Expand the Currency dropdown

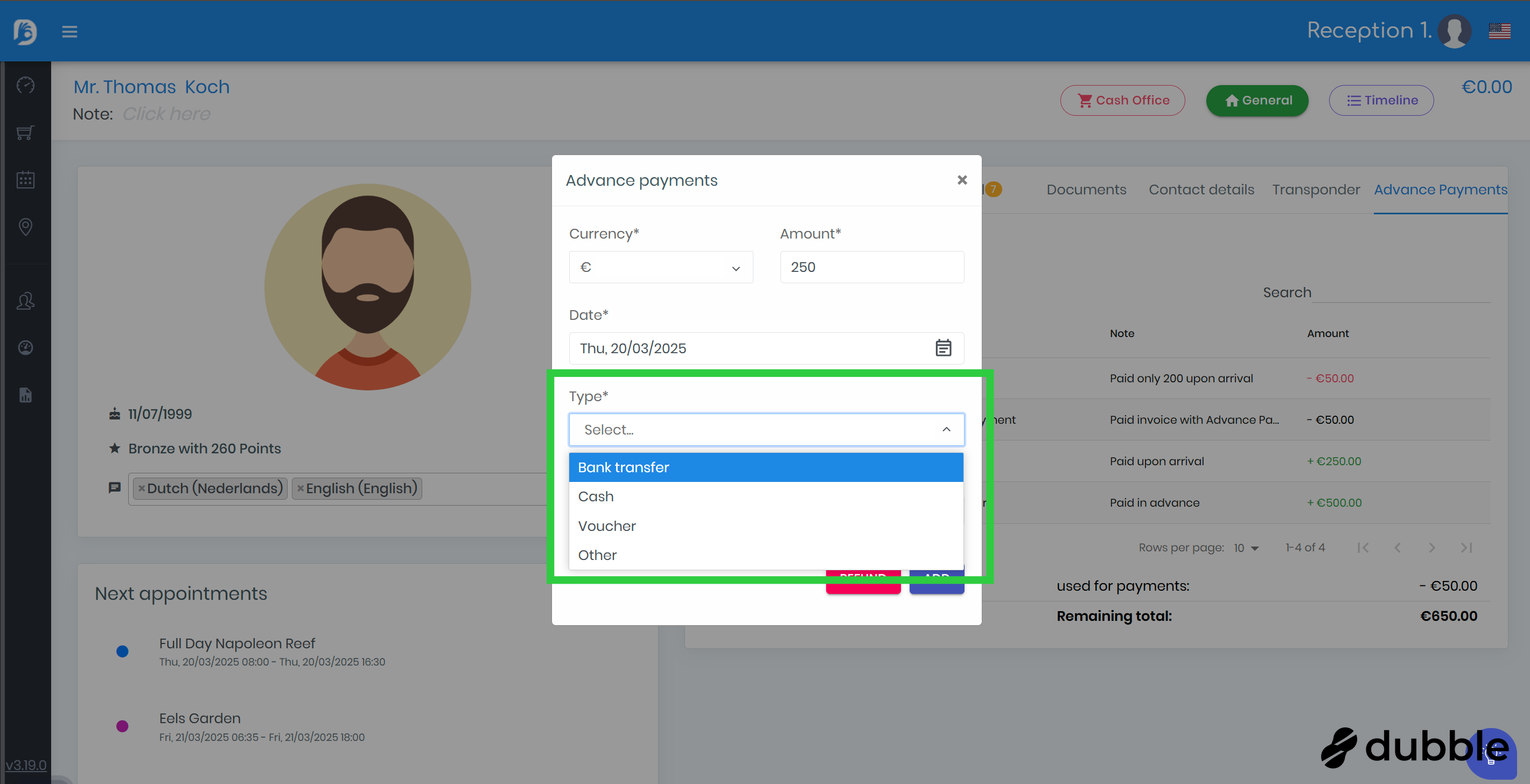pyautogui.click(x=660, y=267)
